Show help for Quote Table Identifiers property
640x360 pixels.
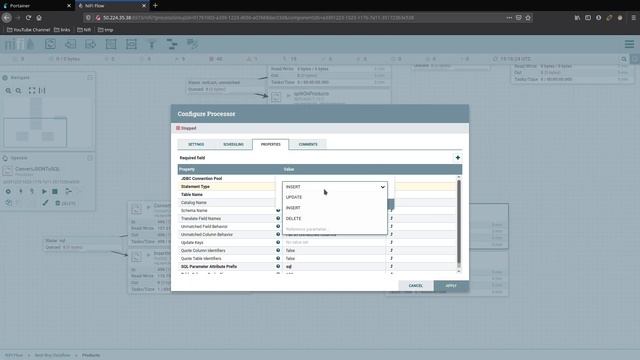click(x=278, y=258)
